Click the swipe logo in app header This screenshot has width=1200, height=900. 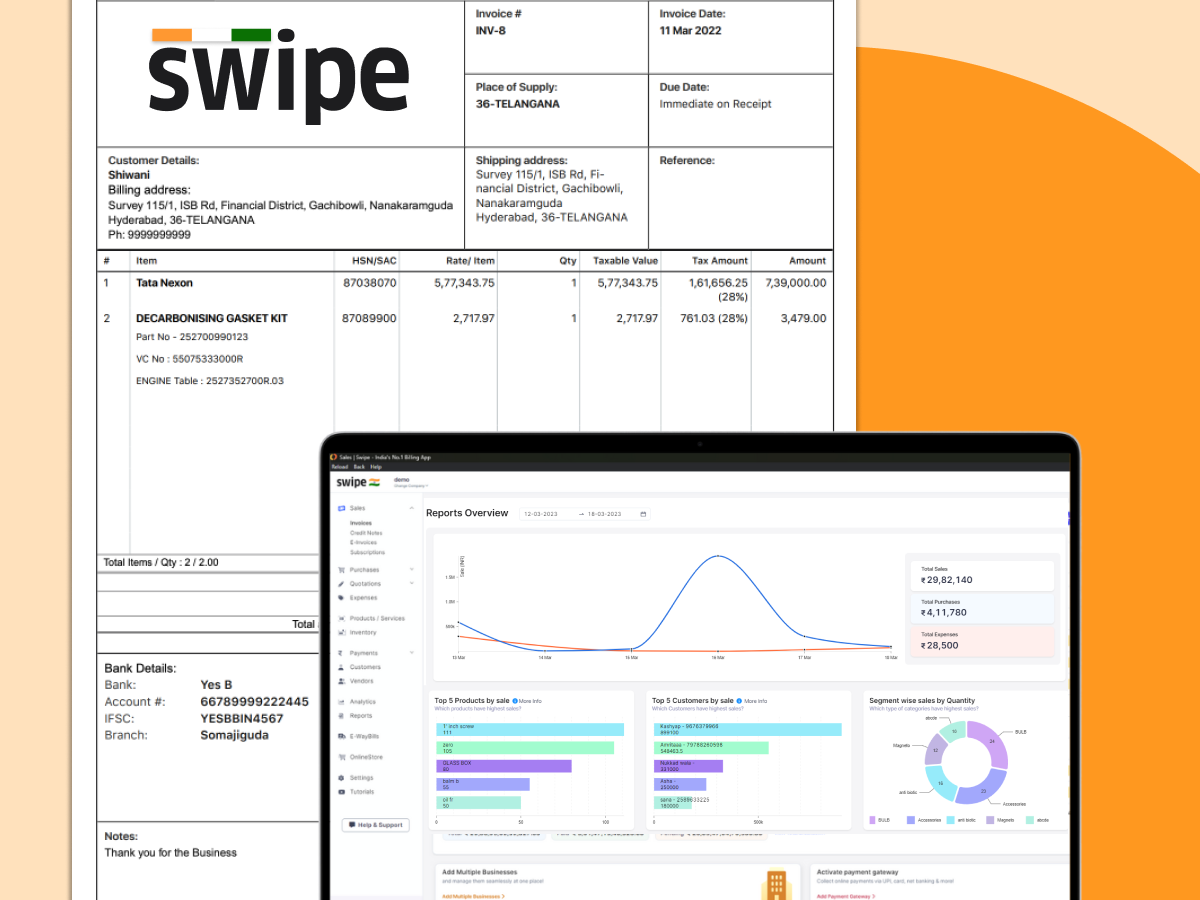(358, 482)
